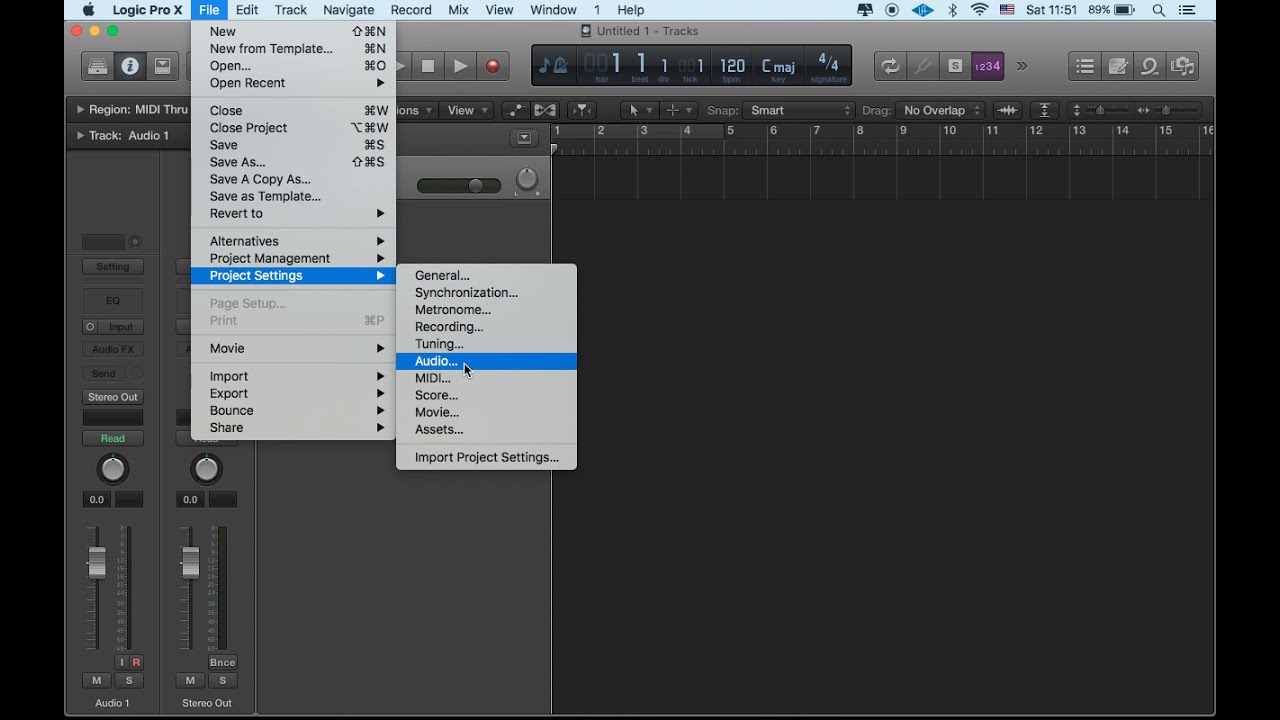This screenshot has width=1280, height=720.
Task: Click the 4/4 time signature display
Action: [x=828, y=66]
